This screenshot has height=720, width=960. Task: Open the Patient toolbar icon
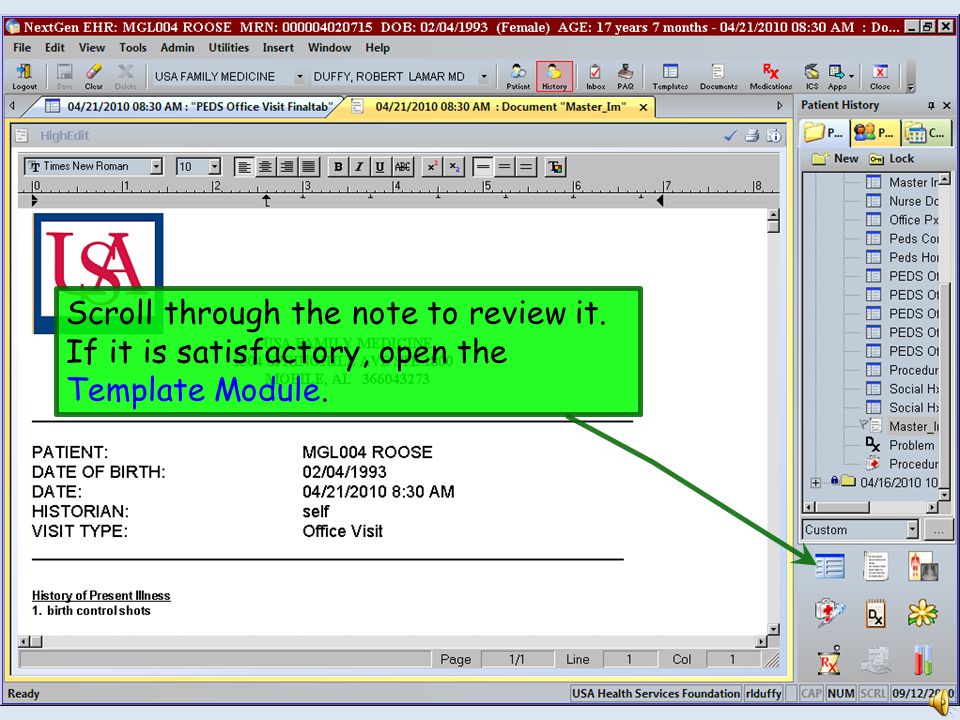click(x=518, y=77)
